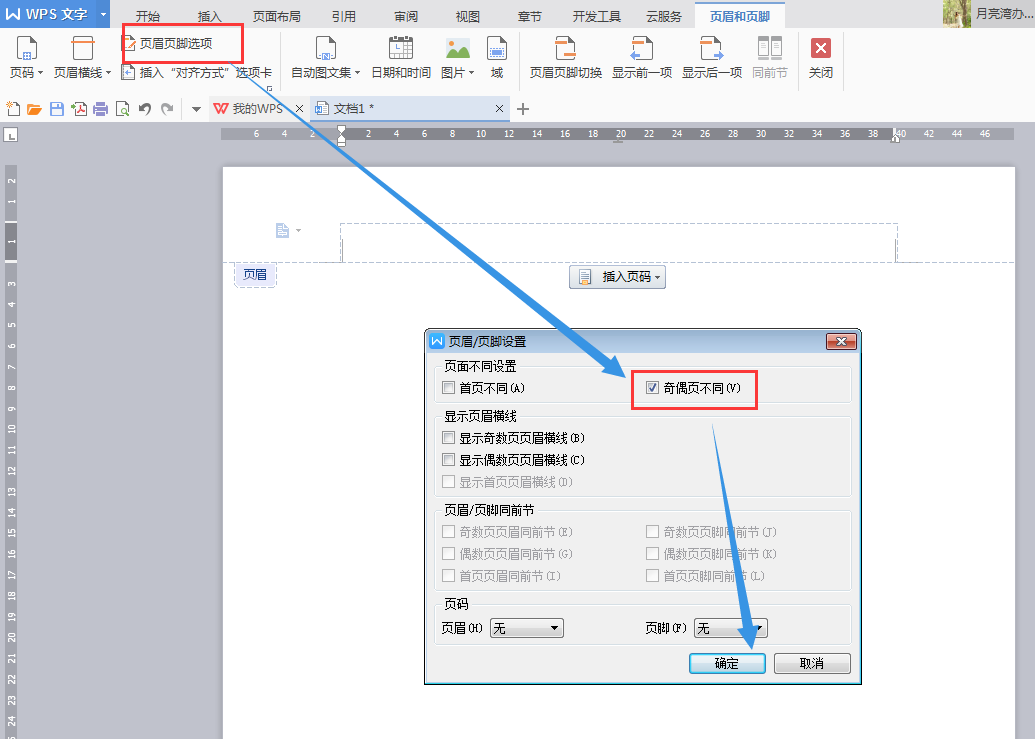
Task: Click the 页眉 label tag
Action: [255, 274]
